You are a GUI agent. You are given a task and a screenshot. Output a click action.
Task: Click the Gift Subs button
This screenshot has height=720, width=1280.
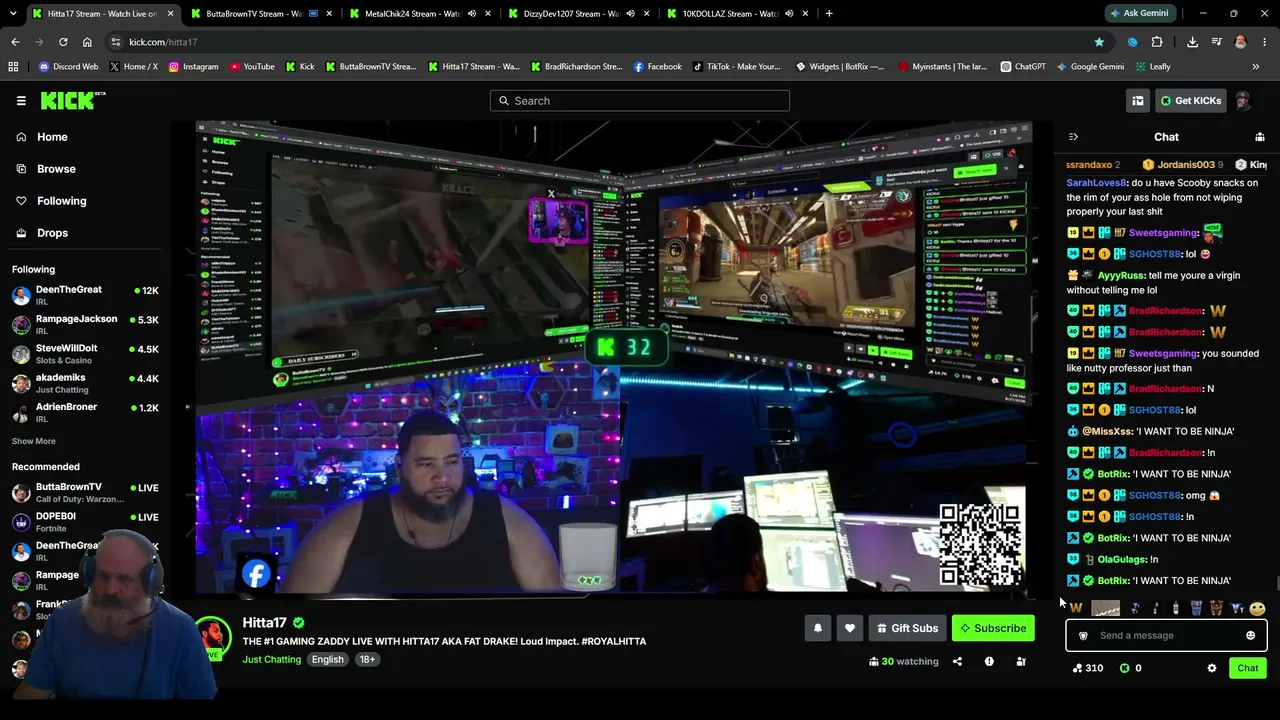tap(907, 628)
